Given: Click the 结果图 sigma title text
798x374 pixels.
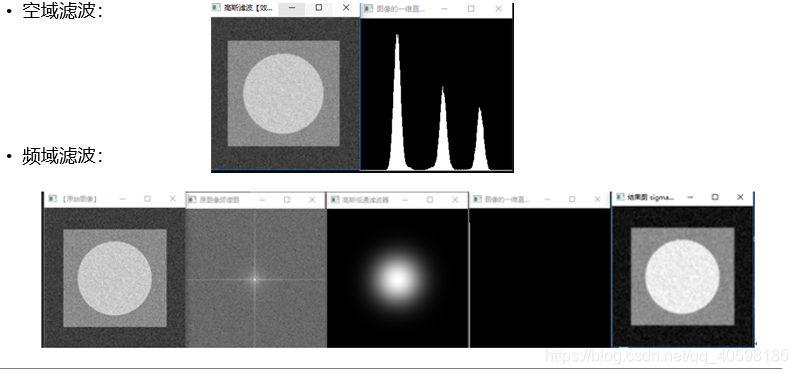Looking at the screenshot, I should tap(651, 197).
